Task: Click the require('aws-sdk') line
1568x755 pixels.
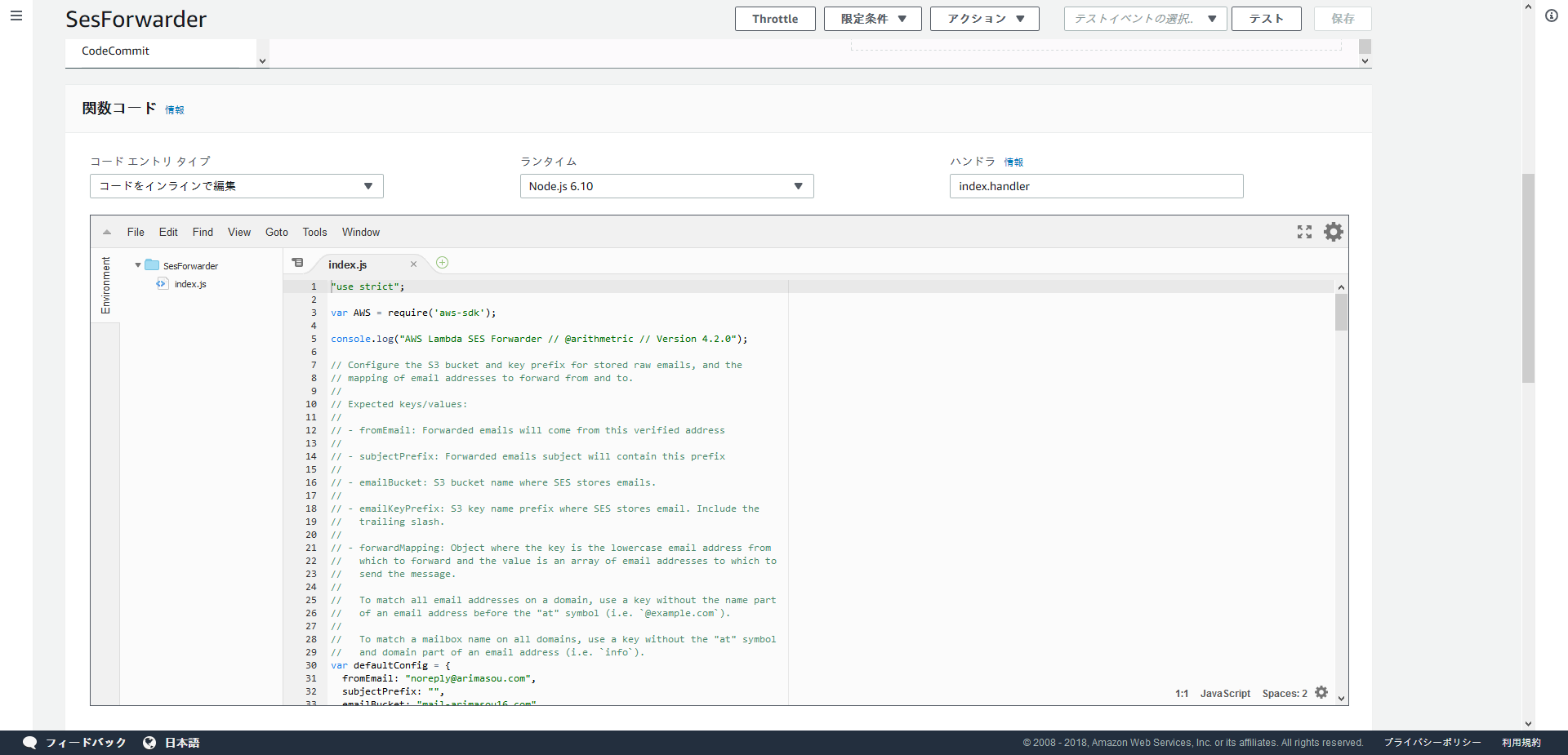Action: (x=413, y=313)
